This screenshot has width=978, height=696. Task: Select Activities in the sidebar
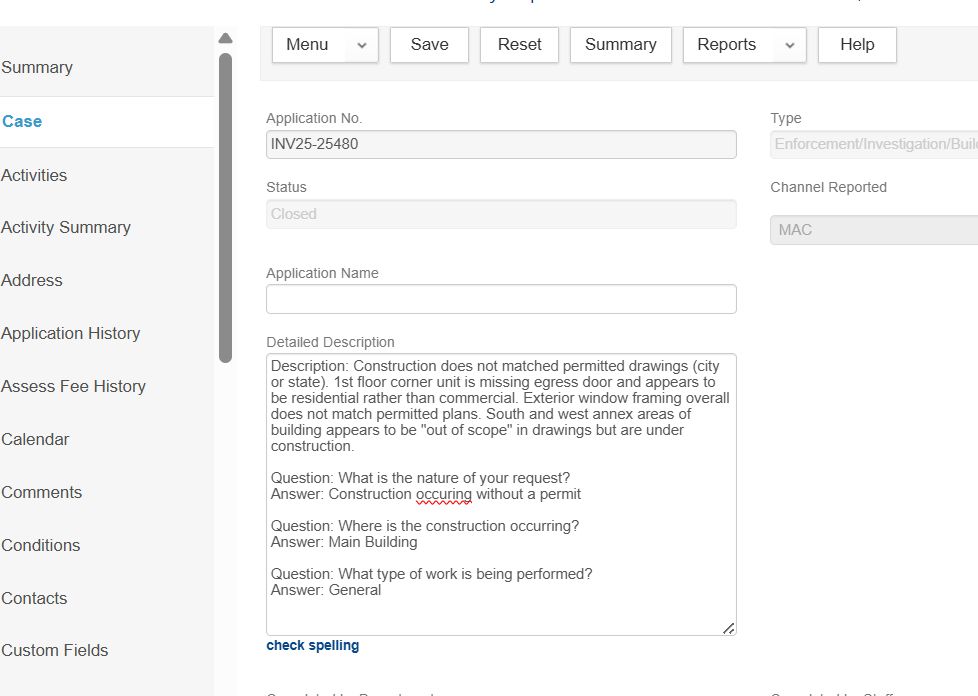[x=34, y=175]
